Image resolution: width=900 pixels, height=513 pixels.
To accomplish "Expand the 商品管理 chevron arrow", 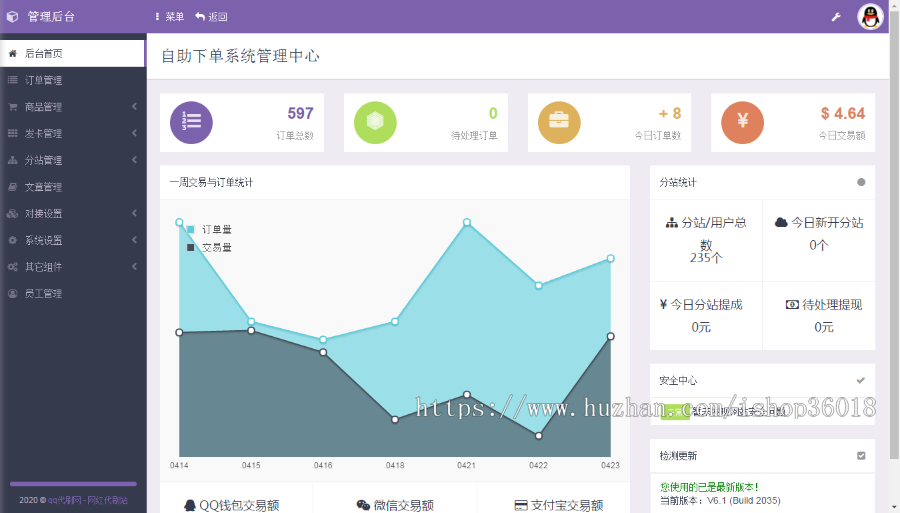I will click(134, 107).
